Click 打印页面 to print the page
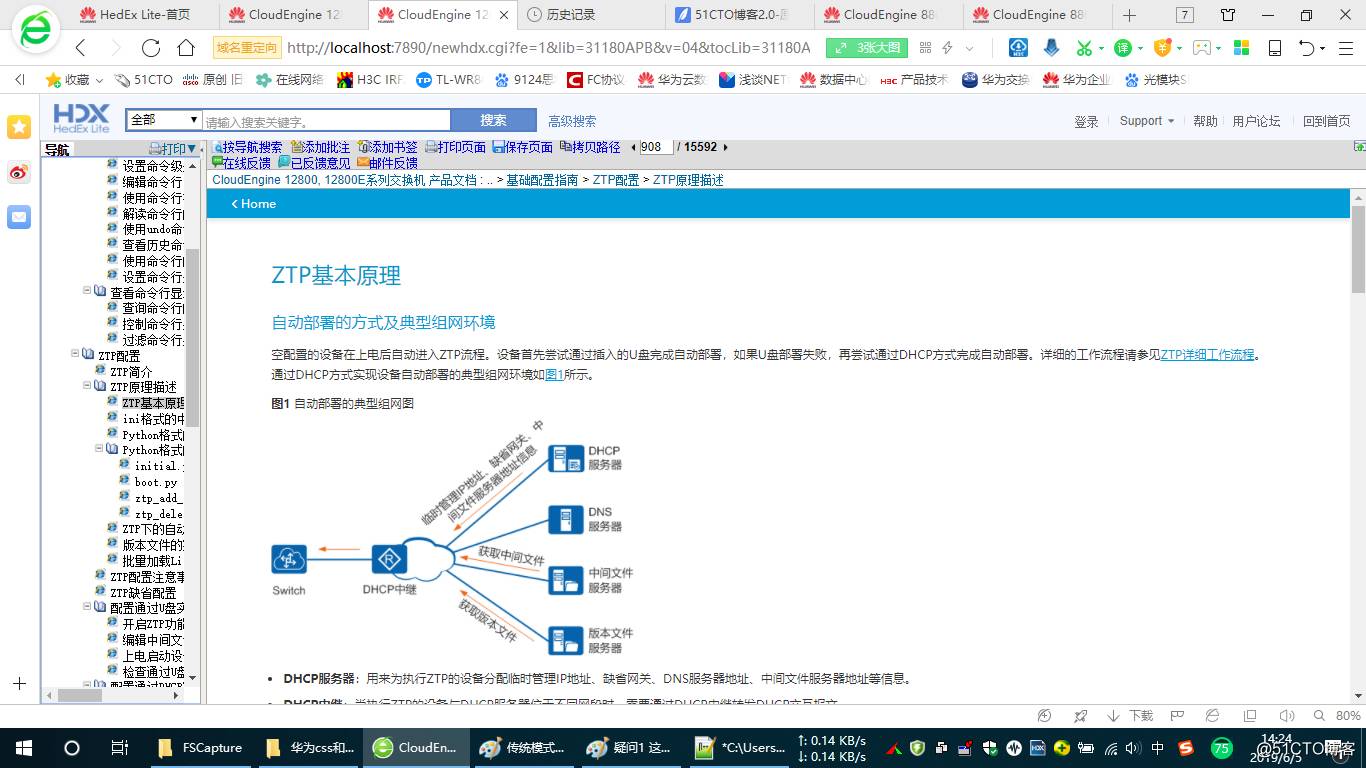1366x768 pixels. pyautogui.click(x=455, y=147)
